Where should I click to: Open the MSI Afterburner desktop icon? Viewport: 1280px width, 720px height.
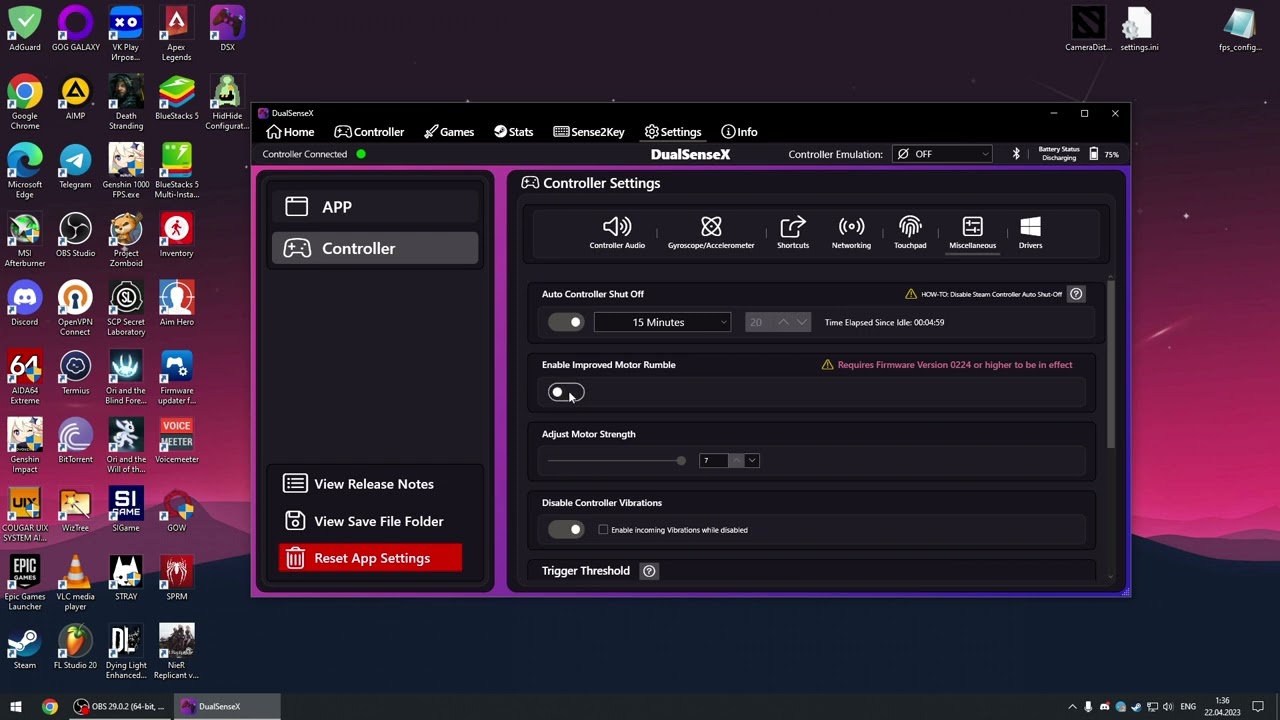click(25, 240)
